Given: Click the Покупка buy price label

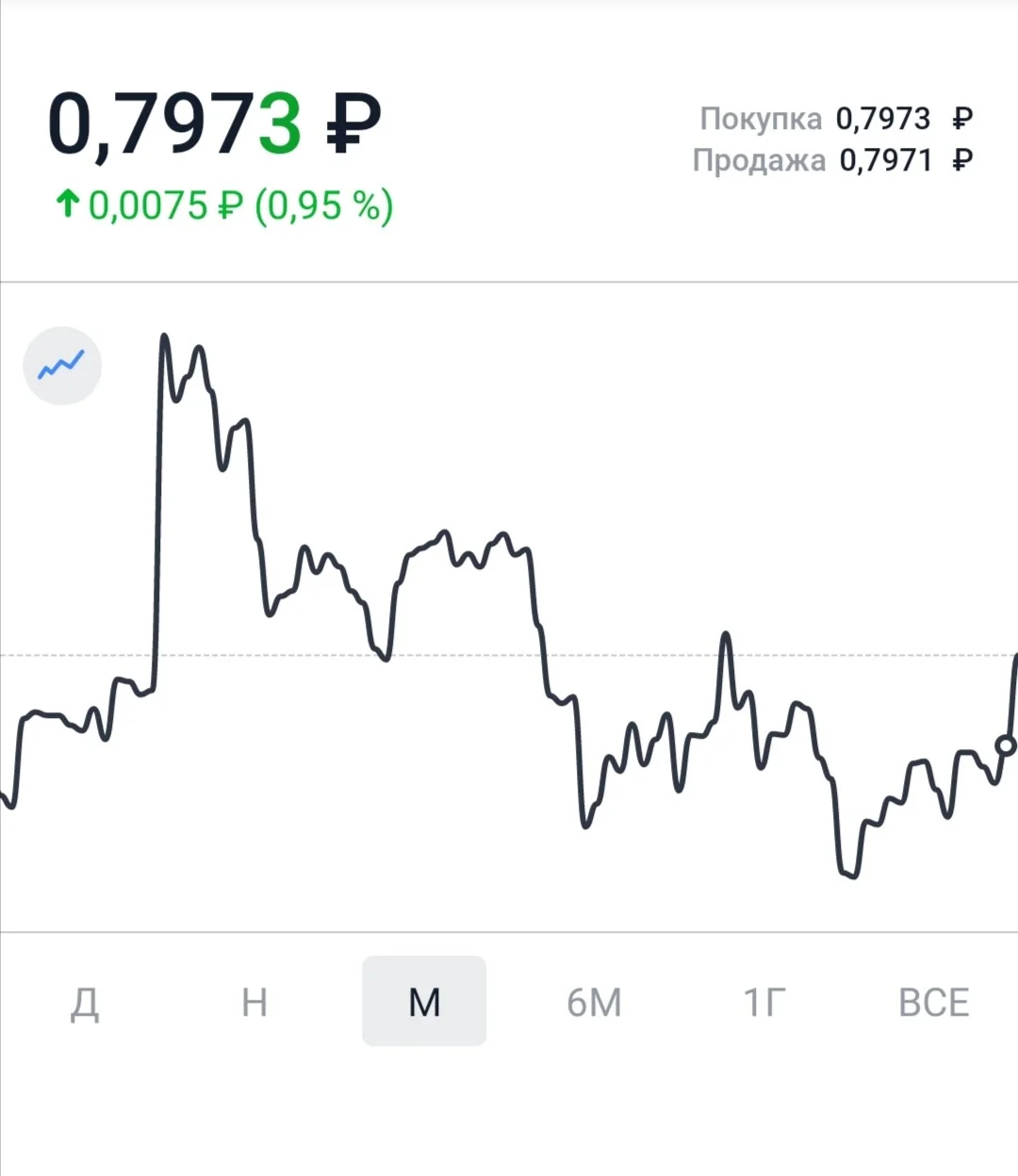Looking at the screenshot, I should point(762,119).
